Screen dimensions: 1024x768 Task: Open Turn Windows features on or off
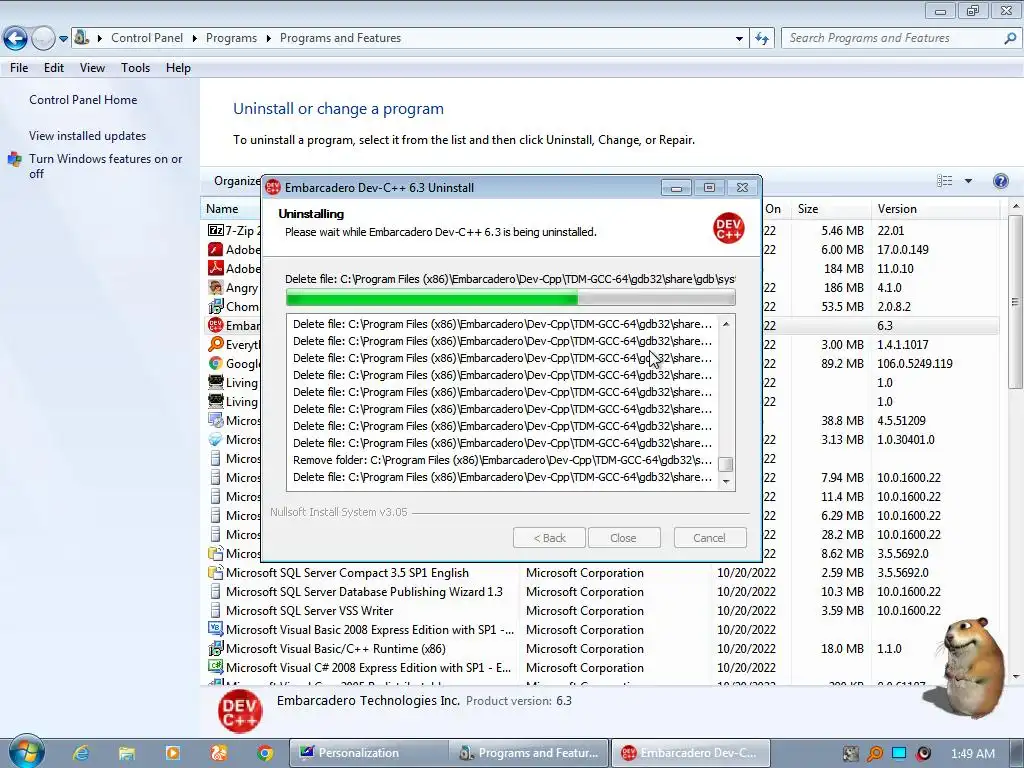(105, 166)
